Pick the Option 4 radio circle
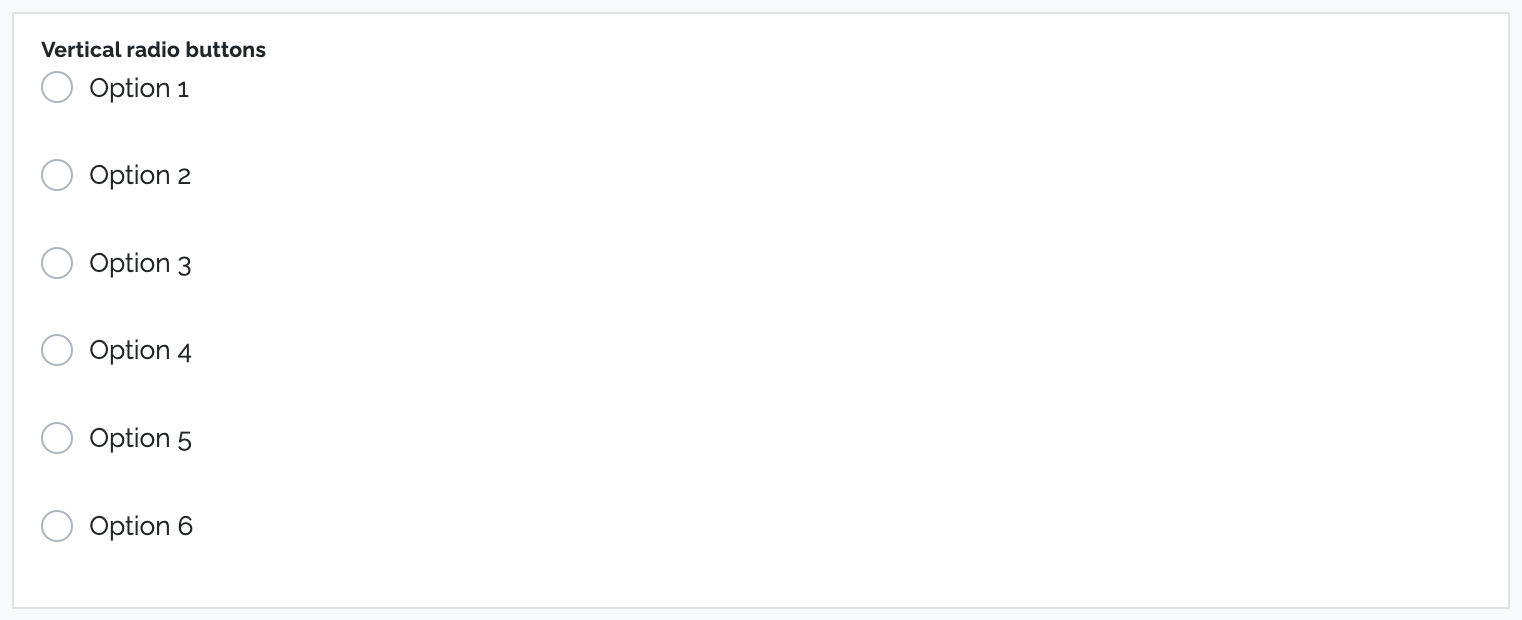Image resolution: width=1522 pixels, height=620 pixels. (57, 350)
